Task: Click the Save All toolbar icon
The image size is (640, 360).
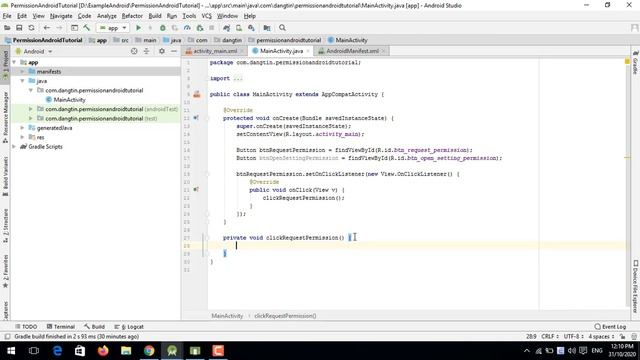Action: [19, 28]
